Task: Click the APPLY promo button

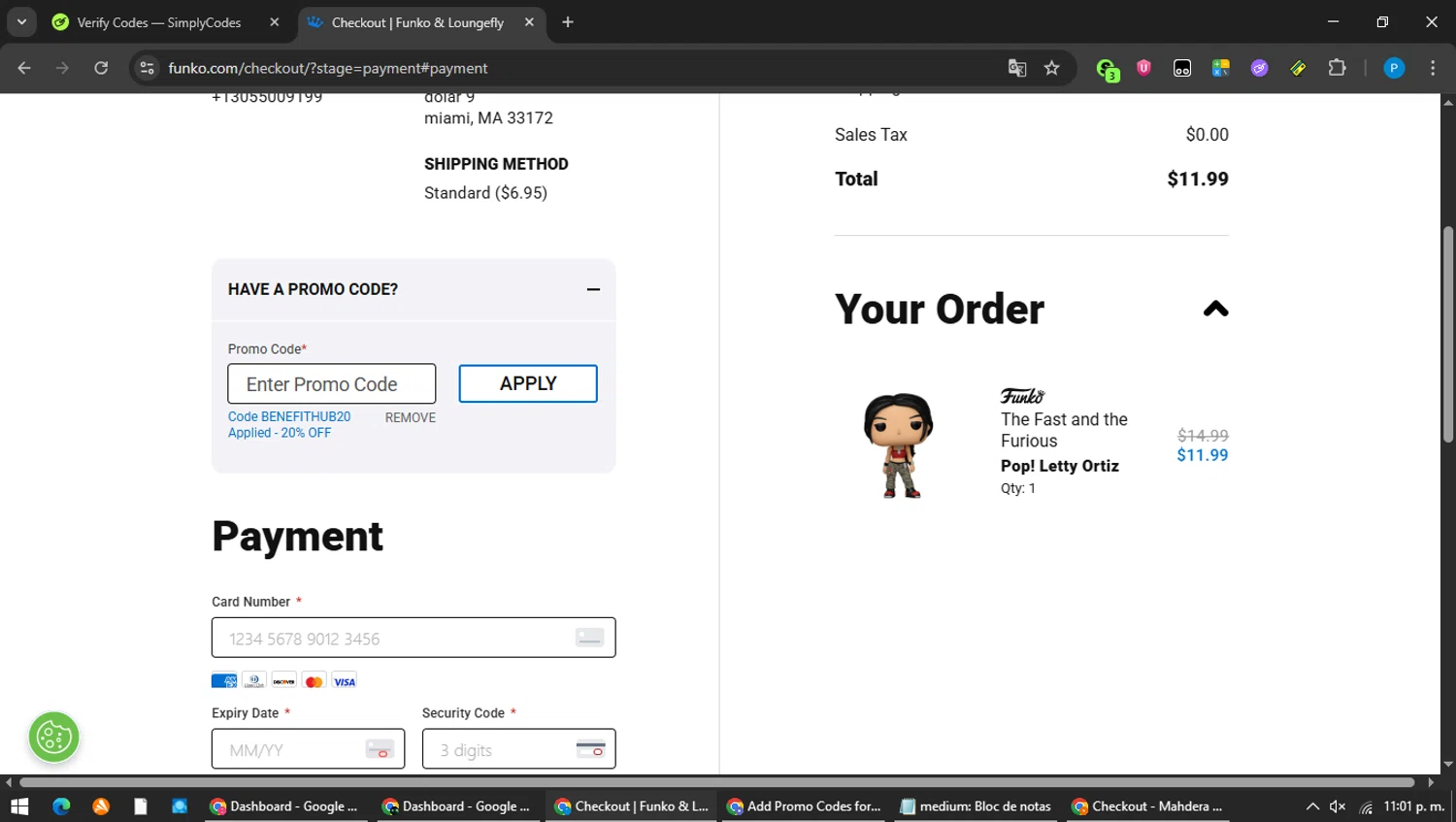Action: point(528,383)
